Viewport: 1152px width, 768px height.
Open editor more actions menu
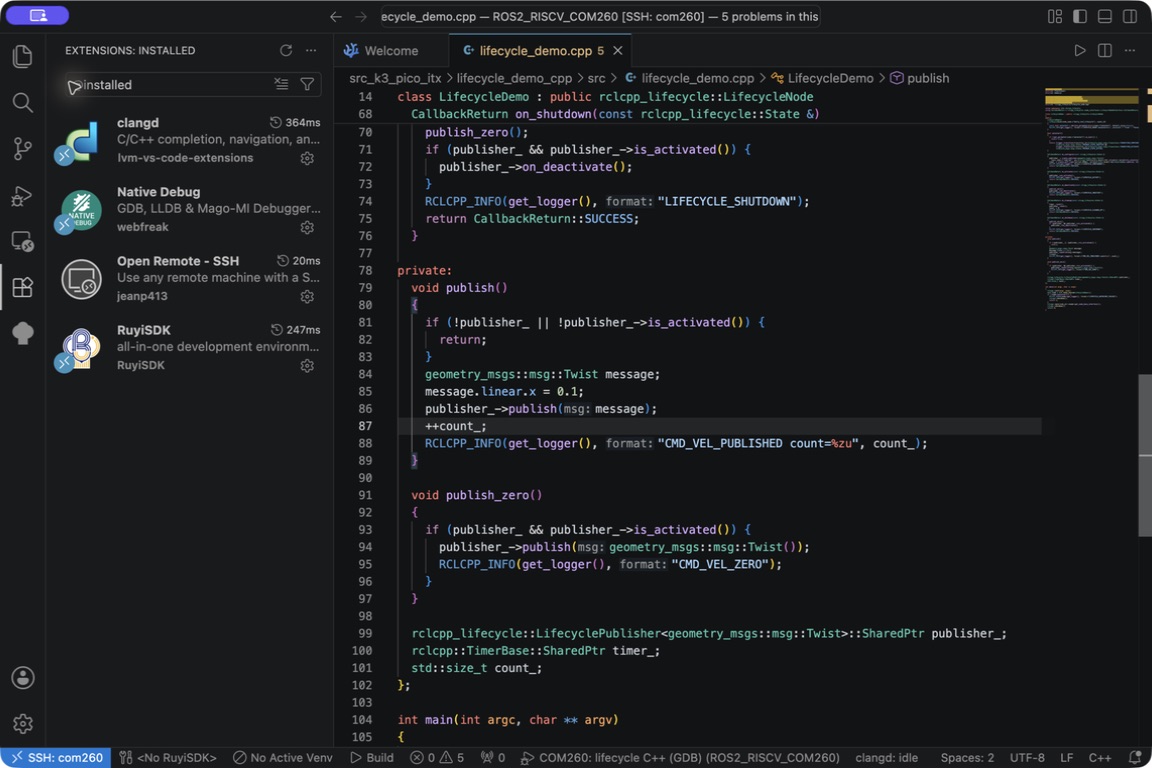(x=1130, y=50)
